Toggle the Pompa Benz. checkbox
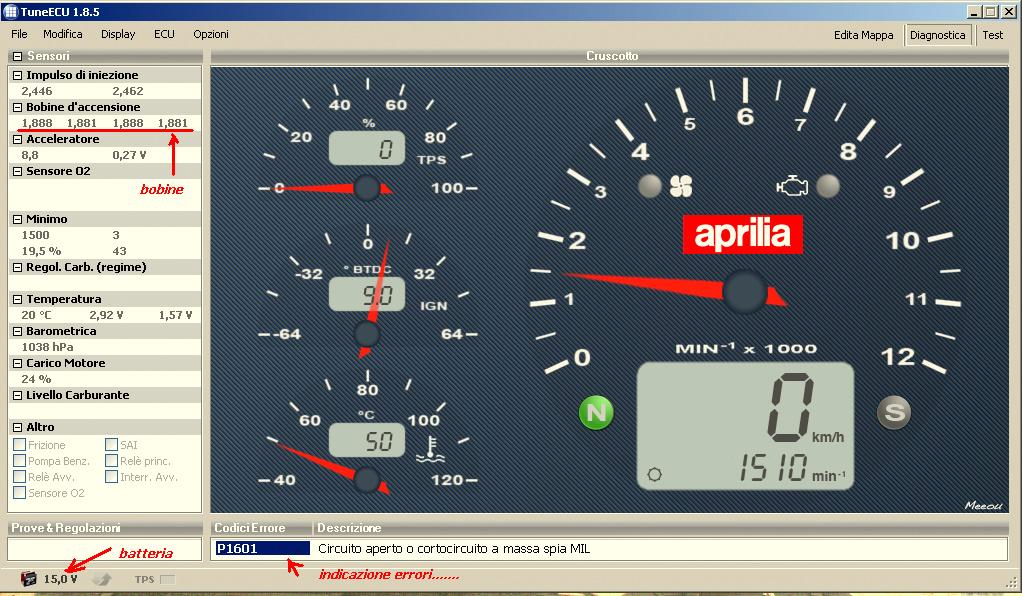Image resolution: width=1022 pixels, height=596 pixels. (20, 460)
